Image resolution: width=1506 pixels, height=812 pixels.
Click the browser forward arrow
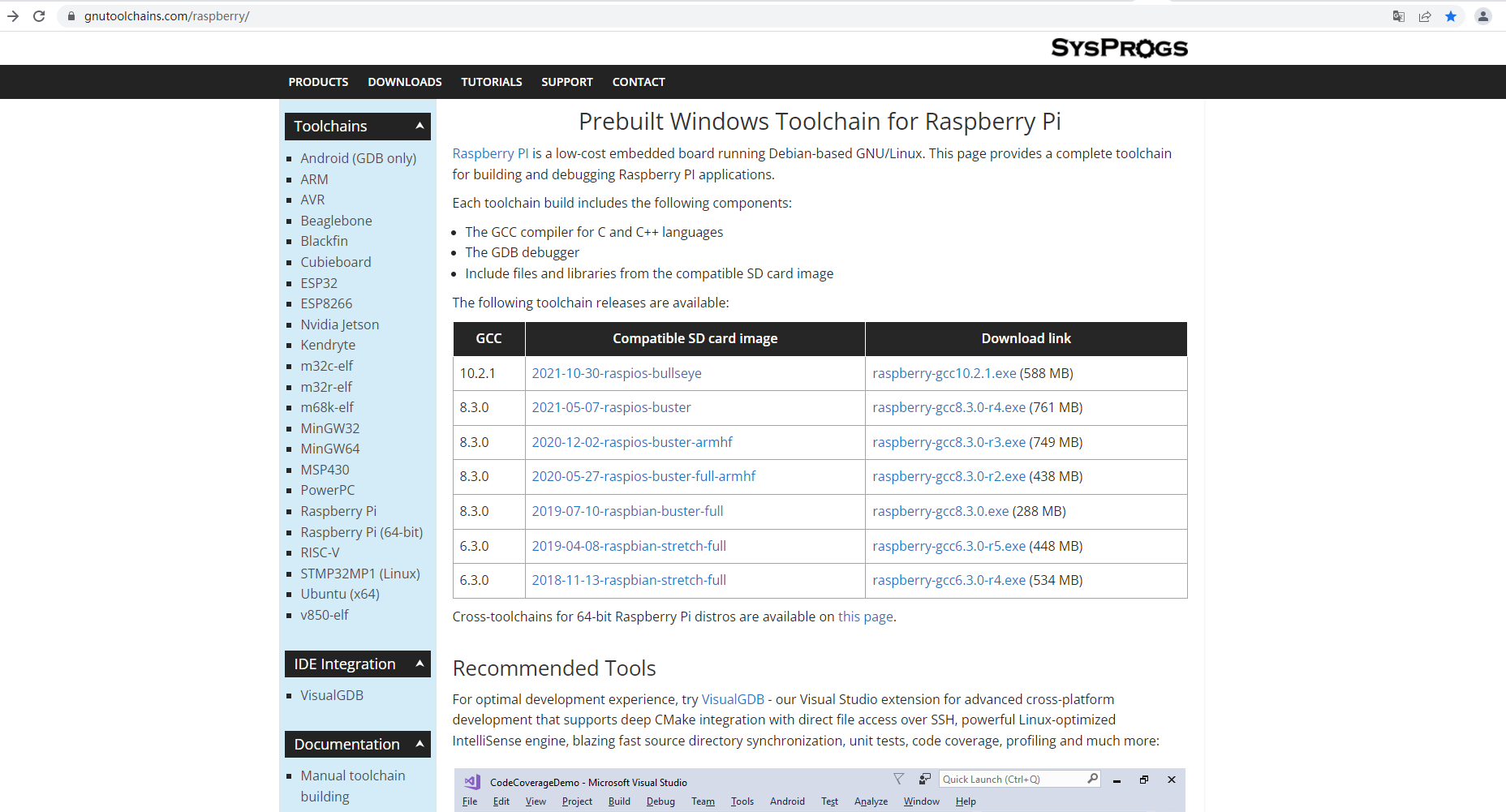point(13,16)
